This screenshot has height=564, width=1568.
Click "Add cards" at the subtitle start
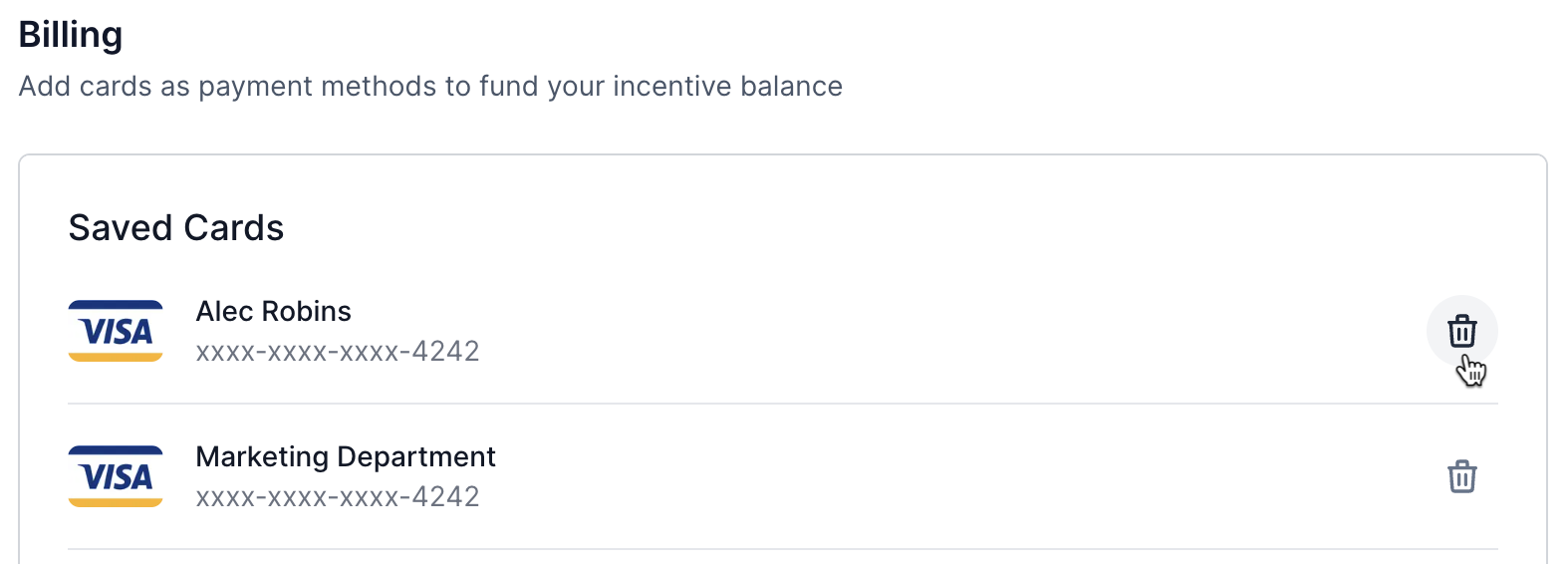click(x=86, y=87)
